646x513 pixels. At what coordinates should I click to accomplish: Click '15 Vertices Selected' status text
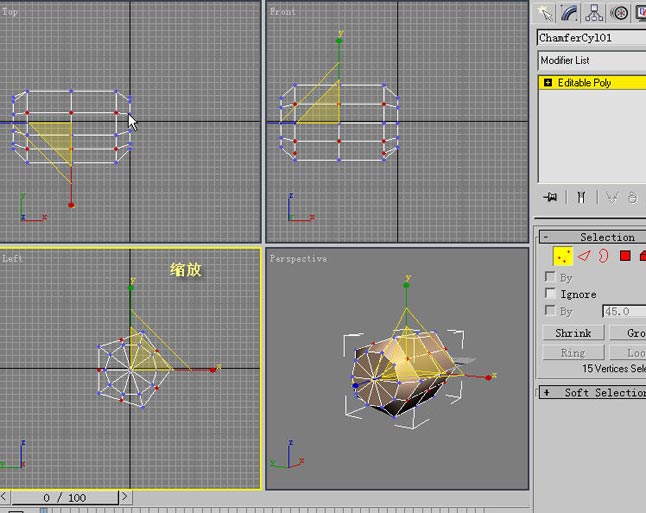614,368
